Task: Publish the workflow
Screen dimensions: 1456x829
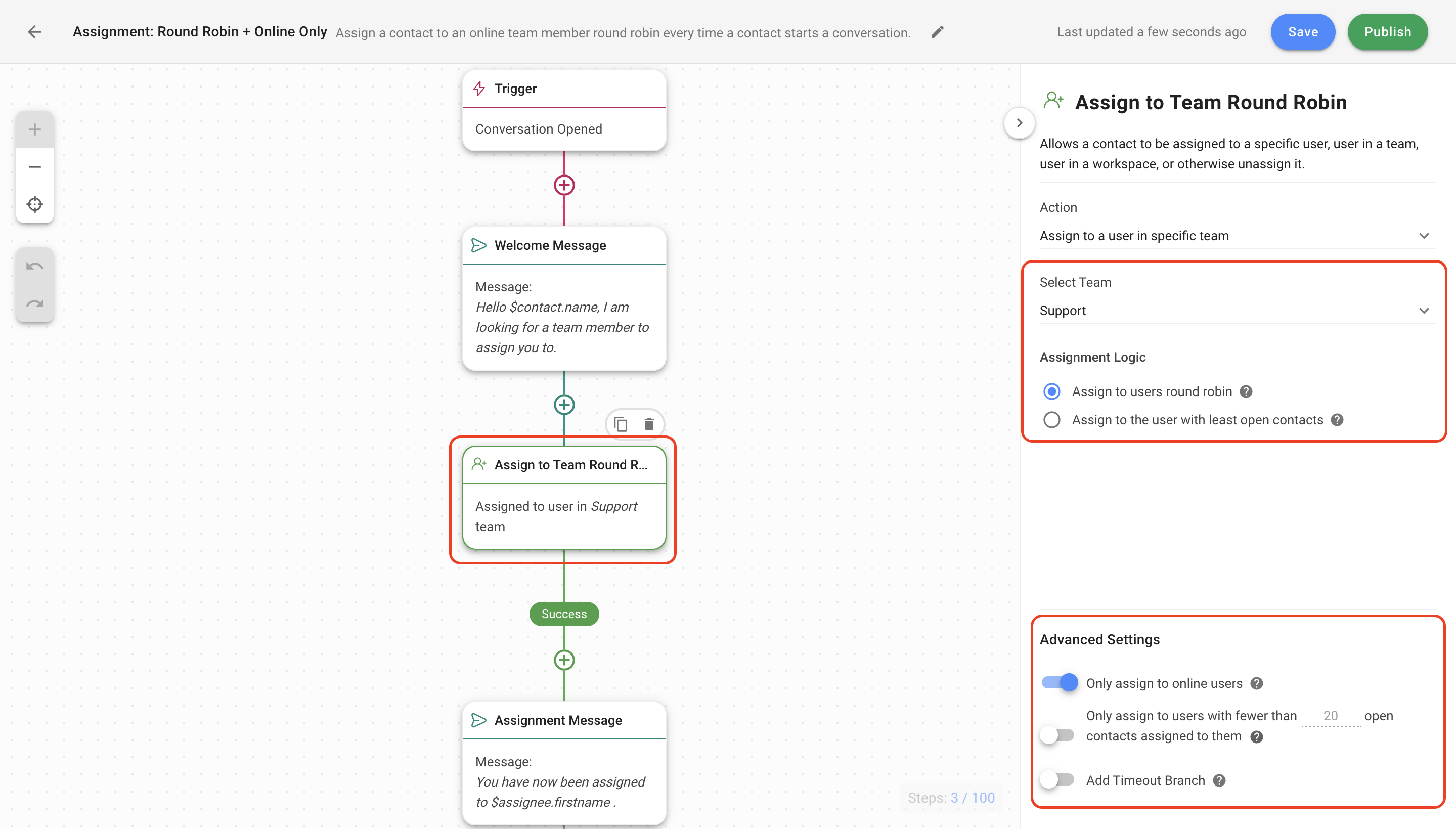Action: point(1387,32)
